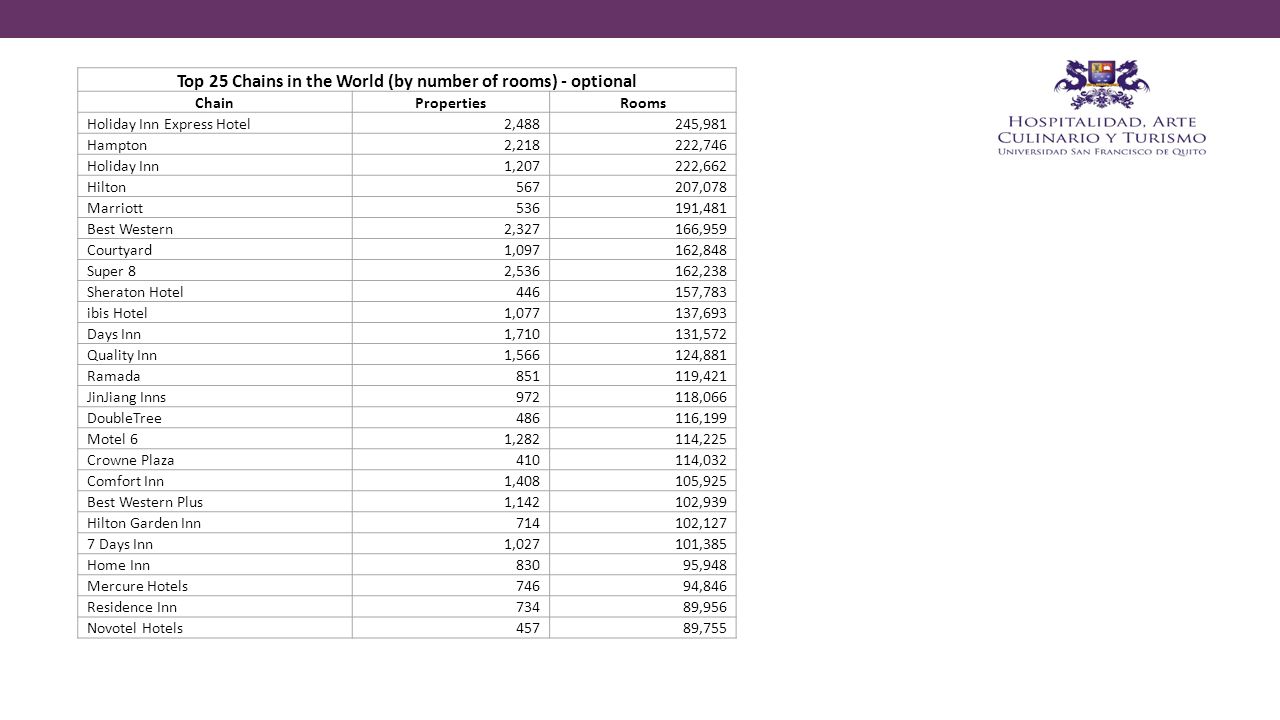Click the 'Super 8' chain cell
This screenshot has height=720, width=1280.
[x=215, y=271]
